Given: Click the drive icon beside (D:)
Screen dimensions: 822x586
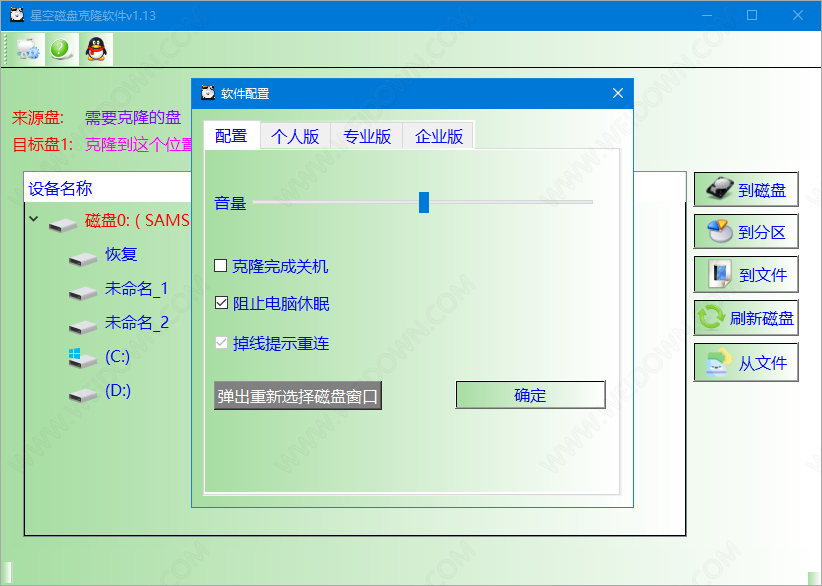Looking at the screenshot, I should [83, 395].
